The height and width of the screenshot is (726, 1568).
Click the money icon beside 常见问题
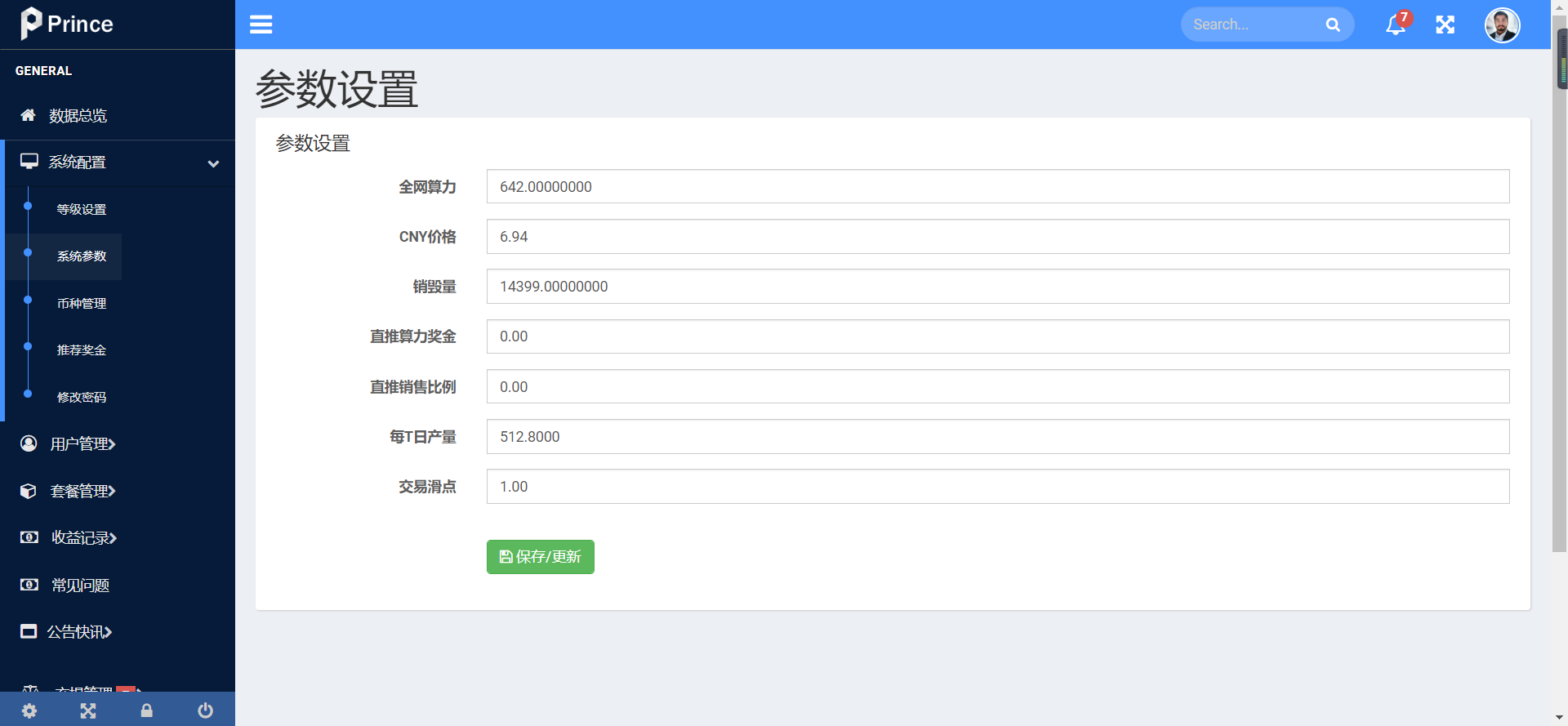(29, 585)
